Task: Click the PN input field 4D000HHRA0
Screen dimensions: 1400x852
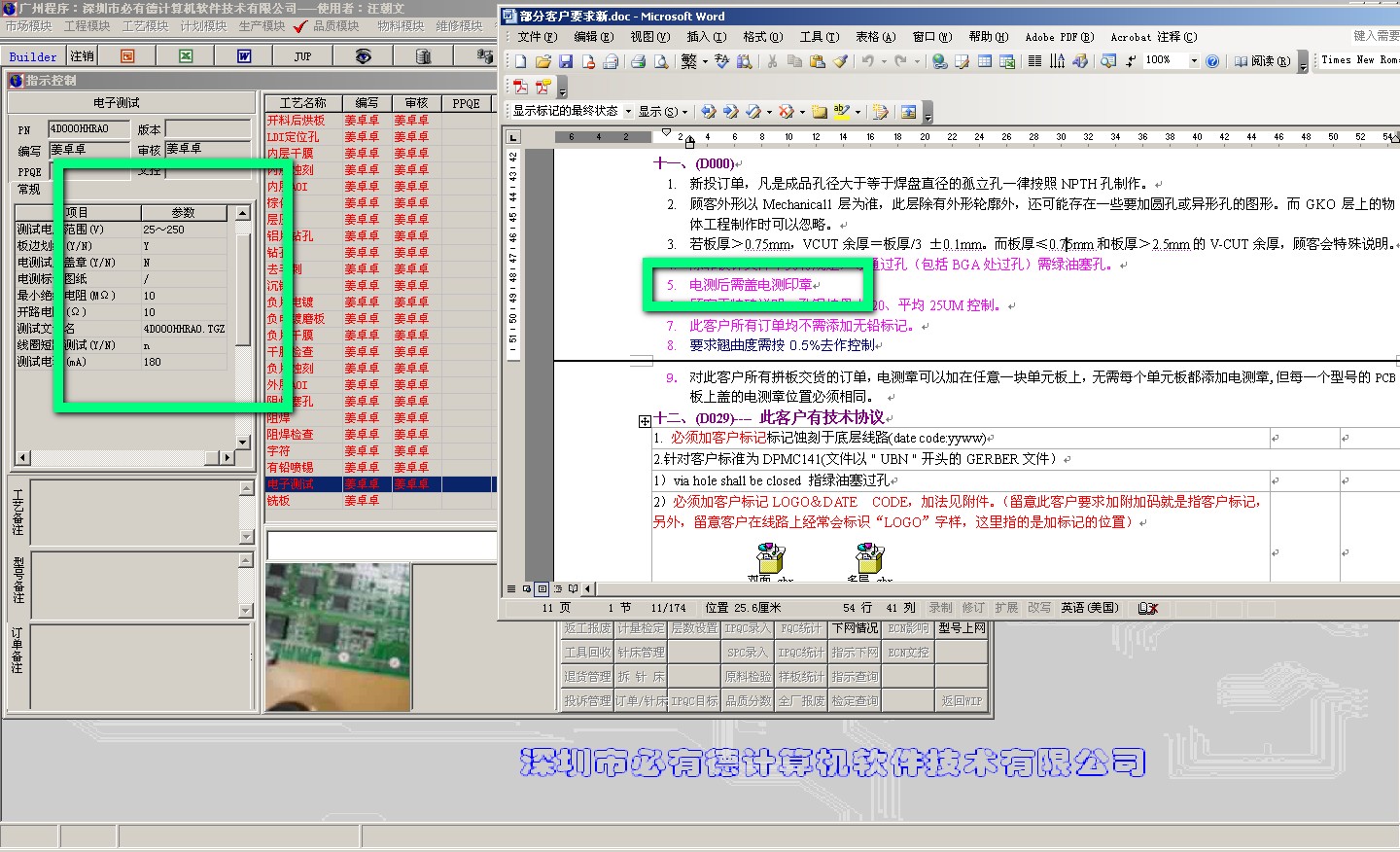Action: point(88,128)
